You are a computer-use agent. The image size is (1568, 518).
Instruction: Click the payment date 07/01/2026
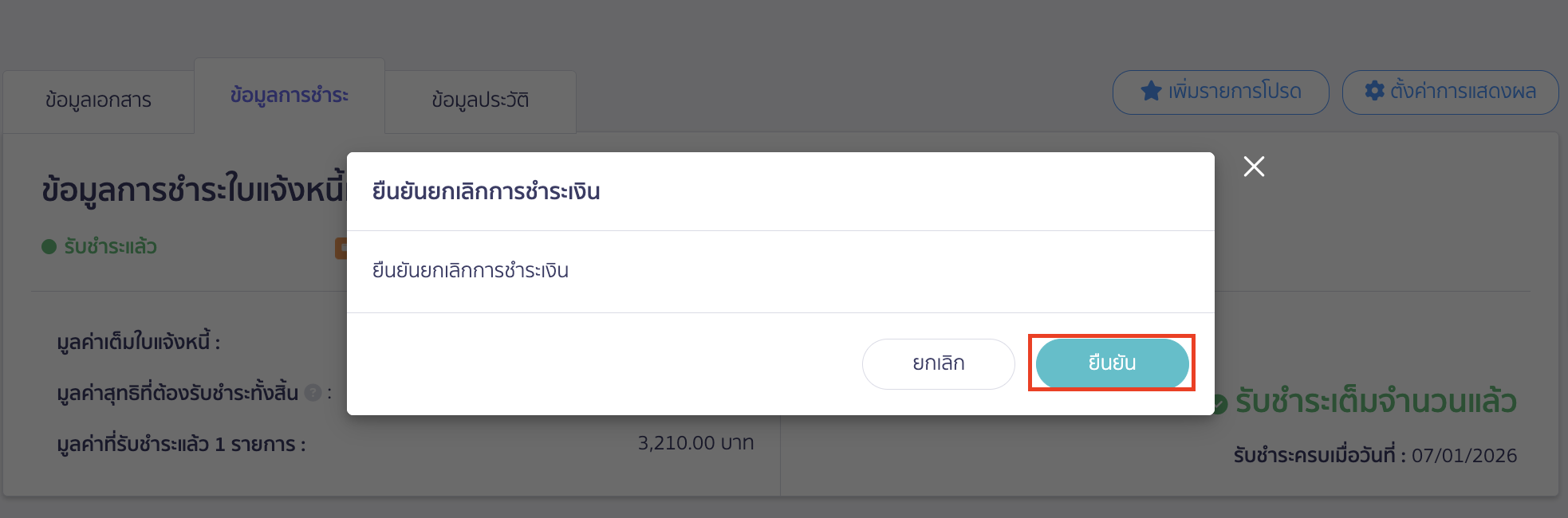point(1464,456)
